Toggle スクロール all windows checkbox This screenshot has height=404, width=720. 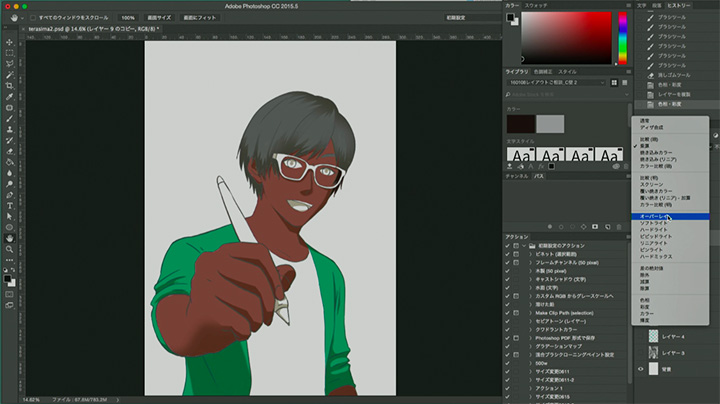(33, 18)
